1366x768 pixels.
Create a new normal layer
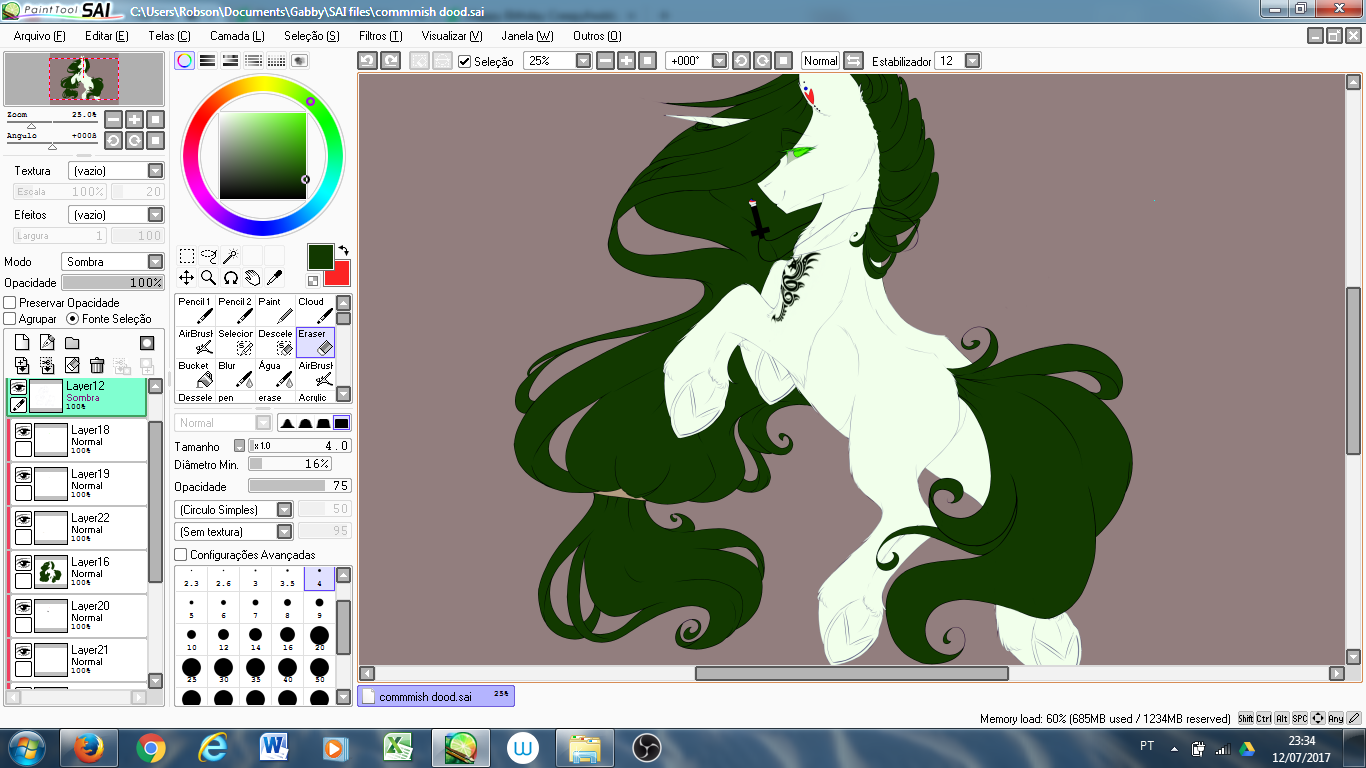22,343
